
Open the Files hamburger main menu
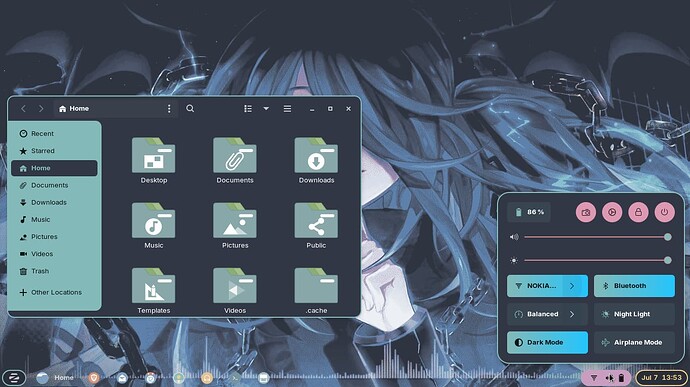click(x=287, y=108)
